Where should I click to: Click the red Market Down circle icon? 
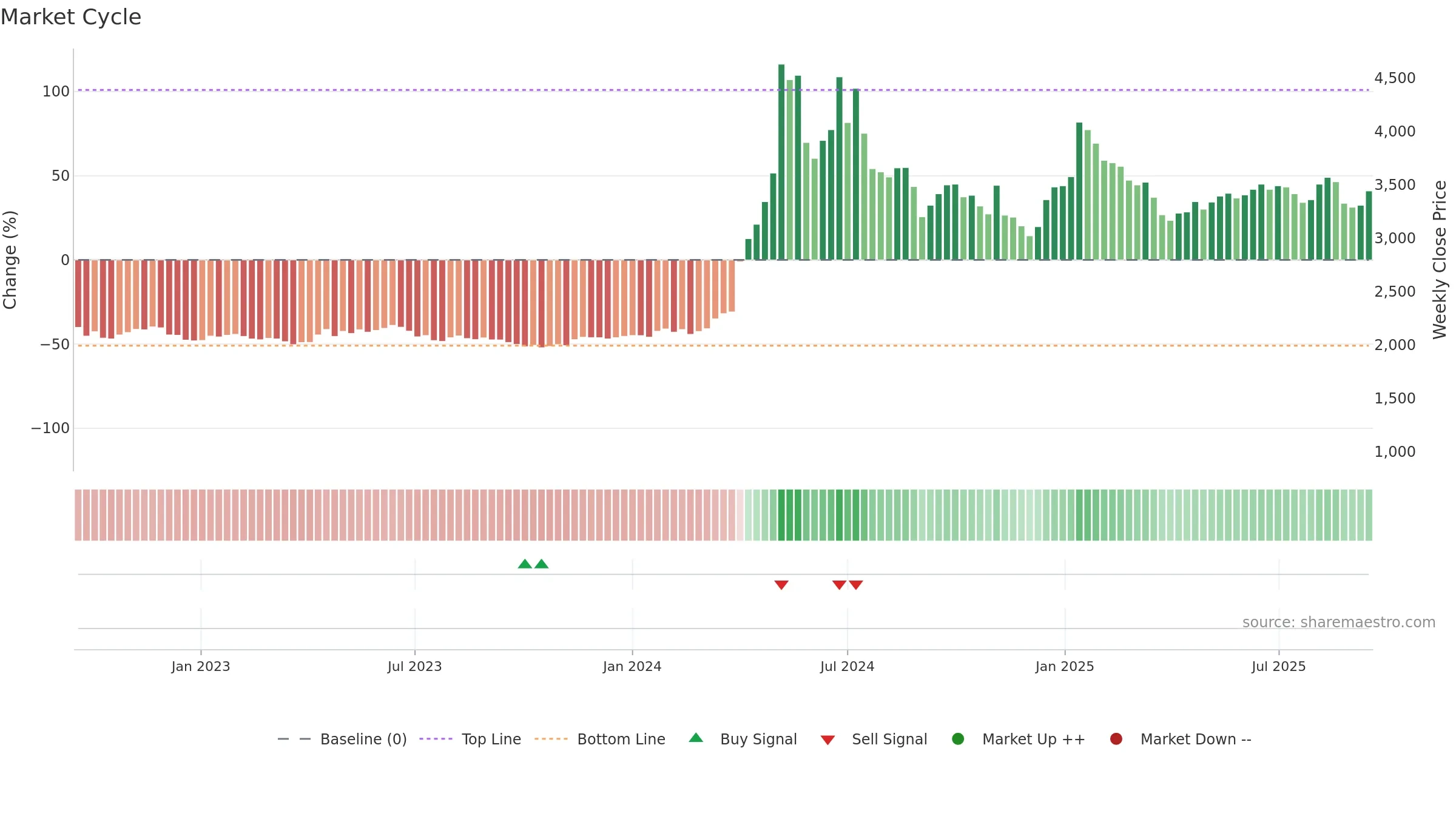pyautogui.click(x=1116, y=739)
